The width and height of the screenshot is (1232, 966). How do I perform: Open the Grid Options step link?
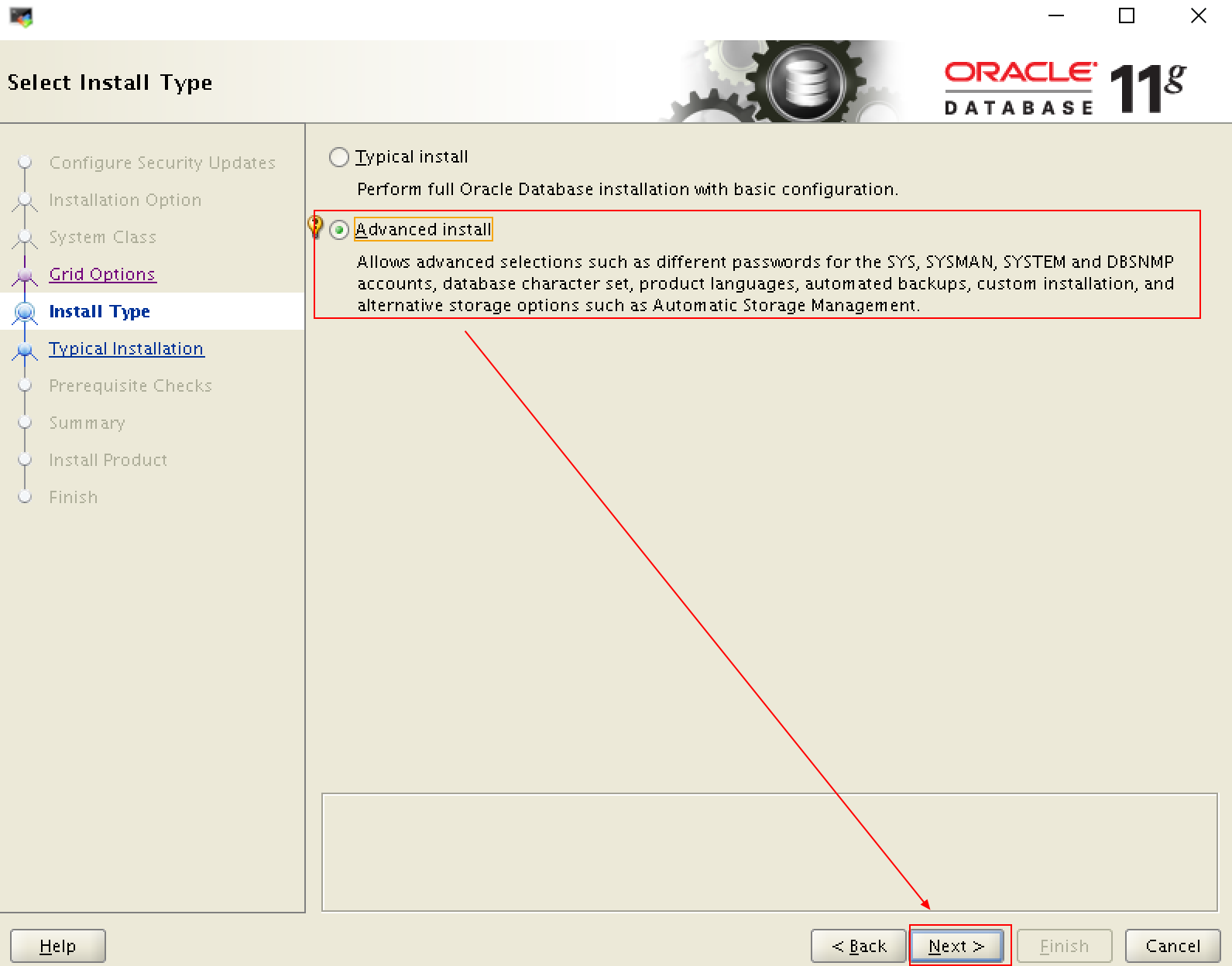pyautogui.click(x=102, y=274)
